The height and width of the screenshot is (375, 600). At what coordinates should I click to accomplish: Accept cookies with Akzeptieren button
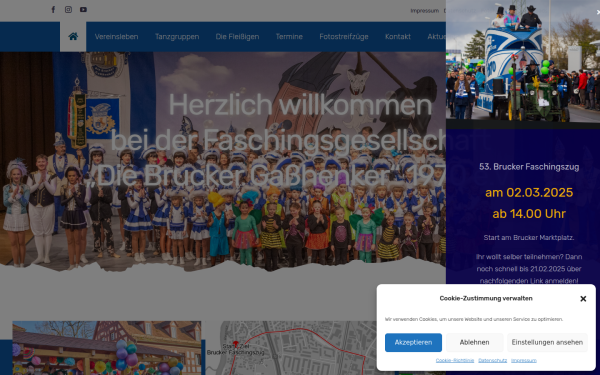coord(413,342)
